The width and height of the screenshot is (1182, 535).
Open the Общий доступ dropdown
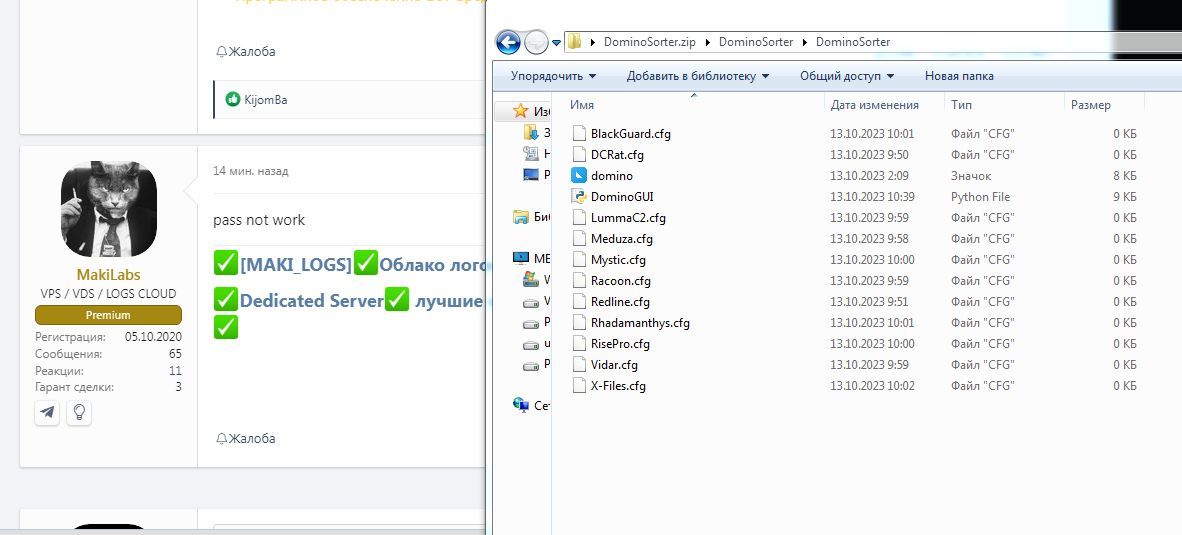click(847, 76)
